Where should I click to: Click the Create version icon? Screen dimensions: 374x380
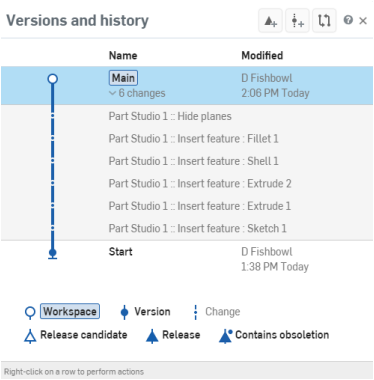(270, 21)
